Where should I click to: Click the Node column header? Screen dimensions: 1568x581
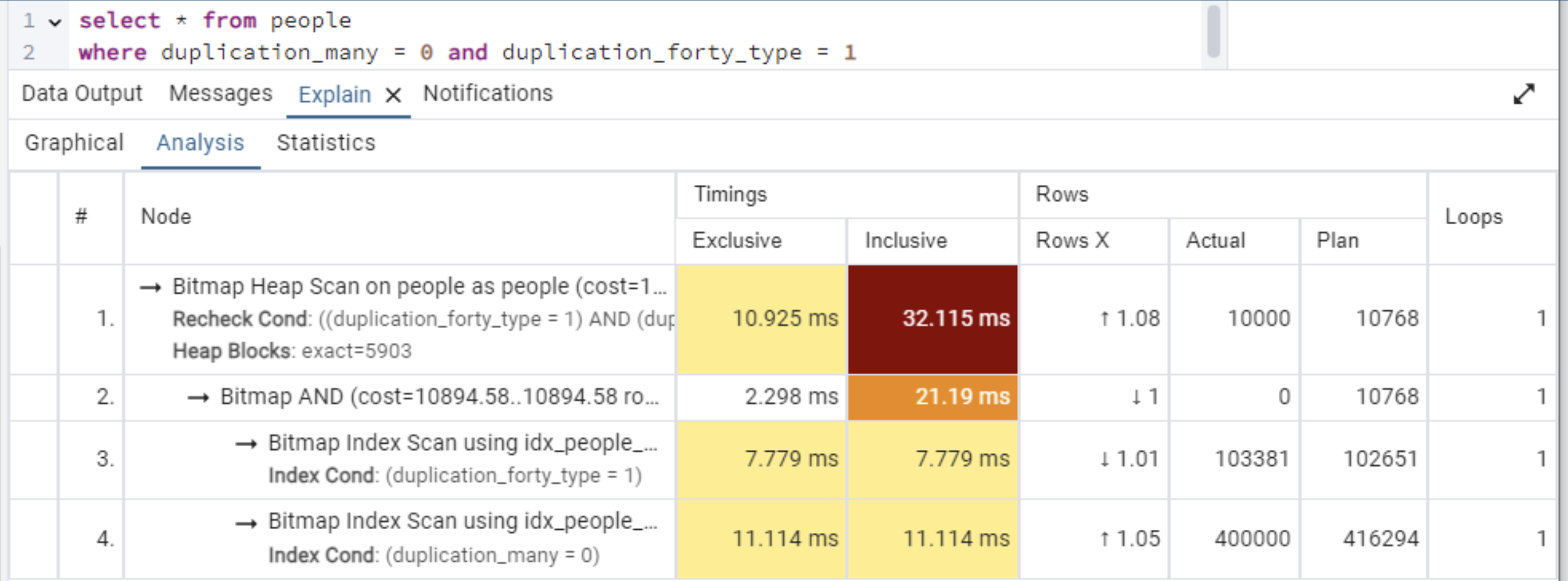point(400,217)
